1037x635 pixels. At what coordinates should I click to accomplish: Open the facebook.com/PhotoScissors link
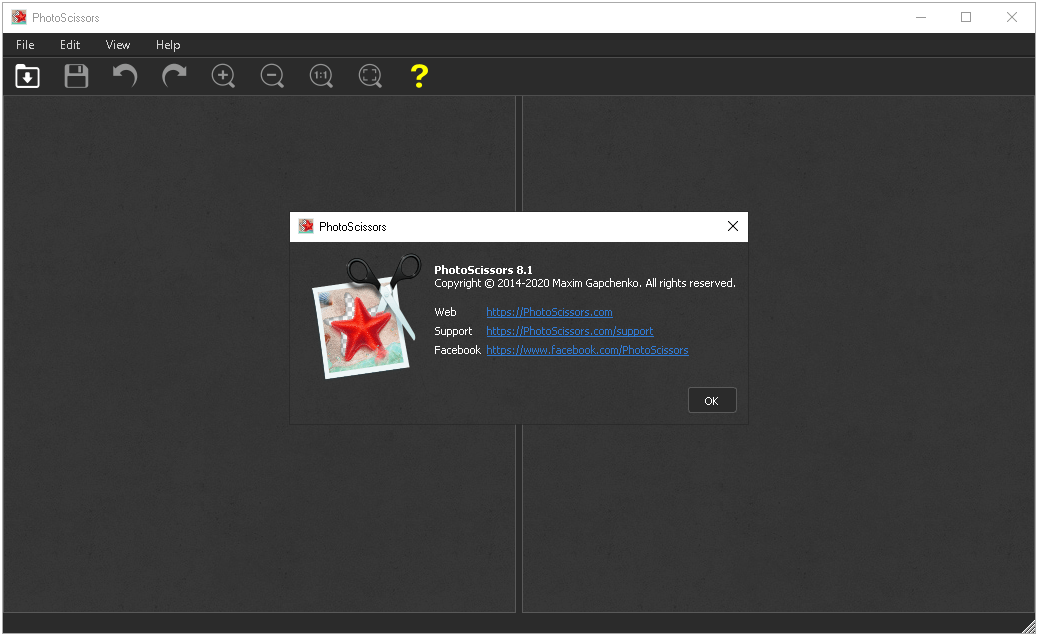587,351
